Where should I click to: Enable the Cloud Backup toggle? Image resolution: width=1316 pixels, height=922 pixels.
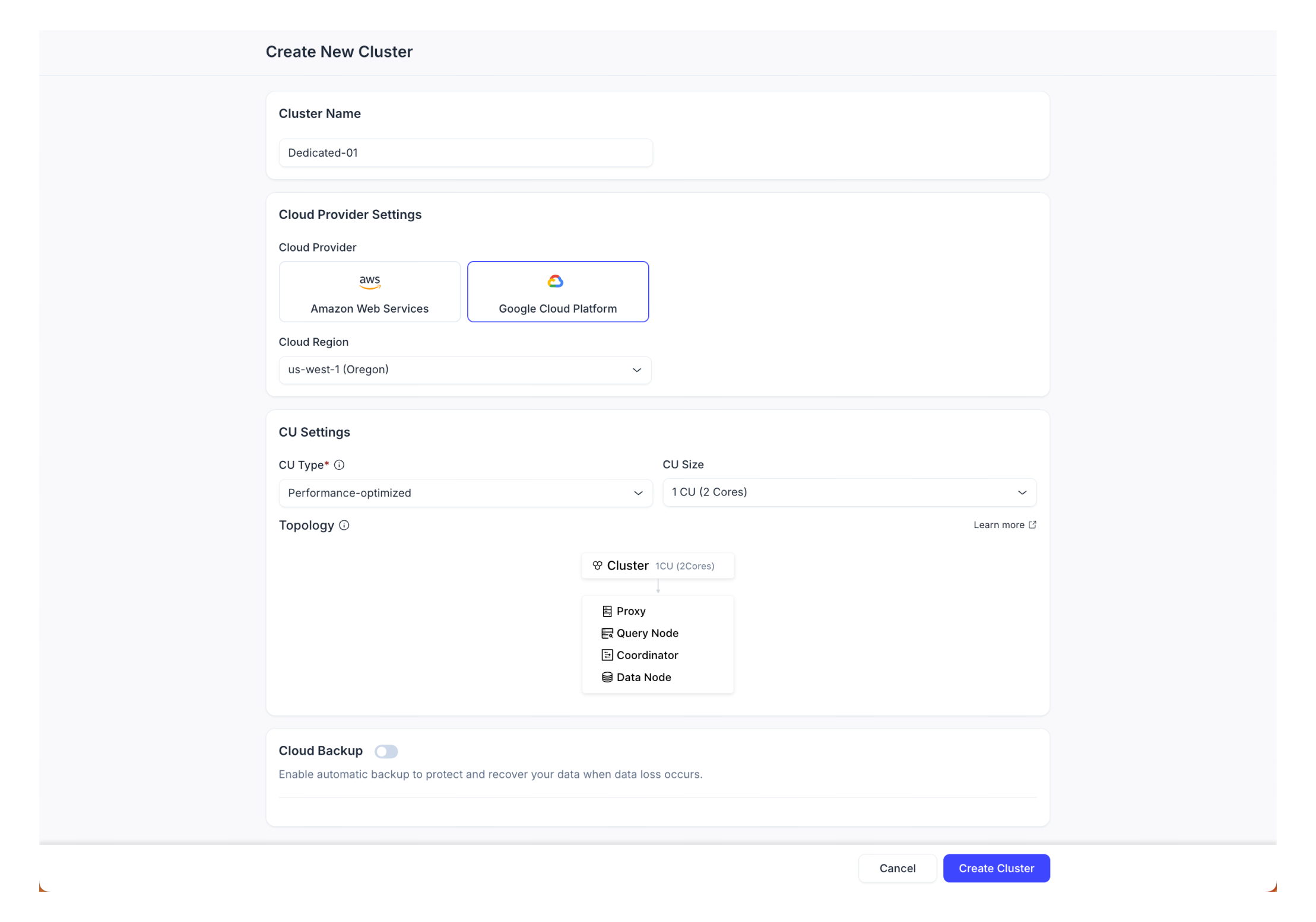pyautogui.click(x=386, y=751)
